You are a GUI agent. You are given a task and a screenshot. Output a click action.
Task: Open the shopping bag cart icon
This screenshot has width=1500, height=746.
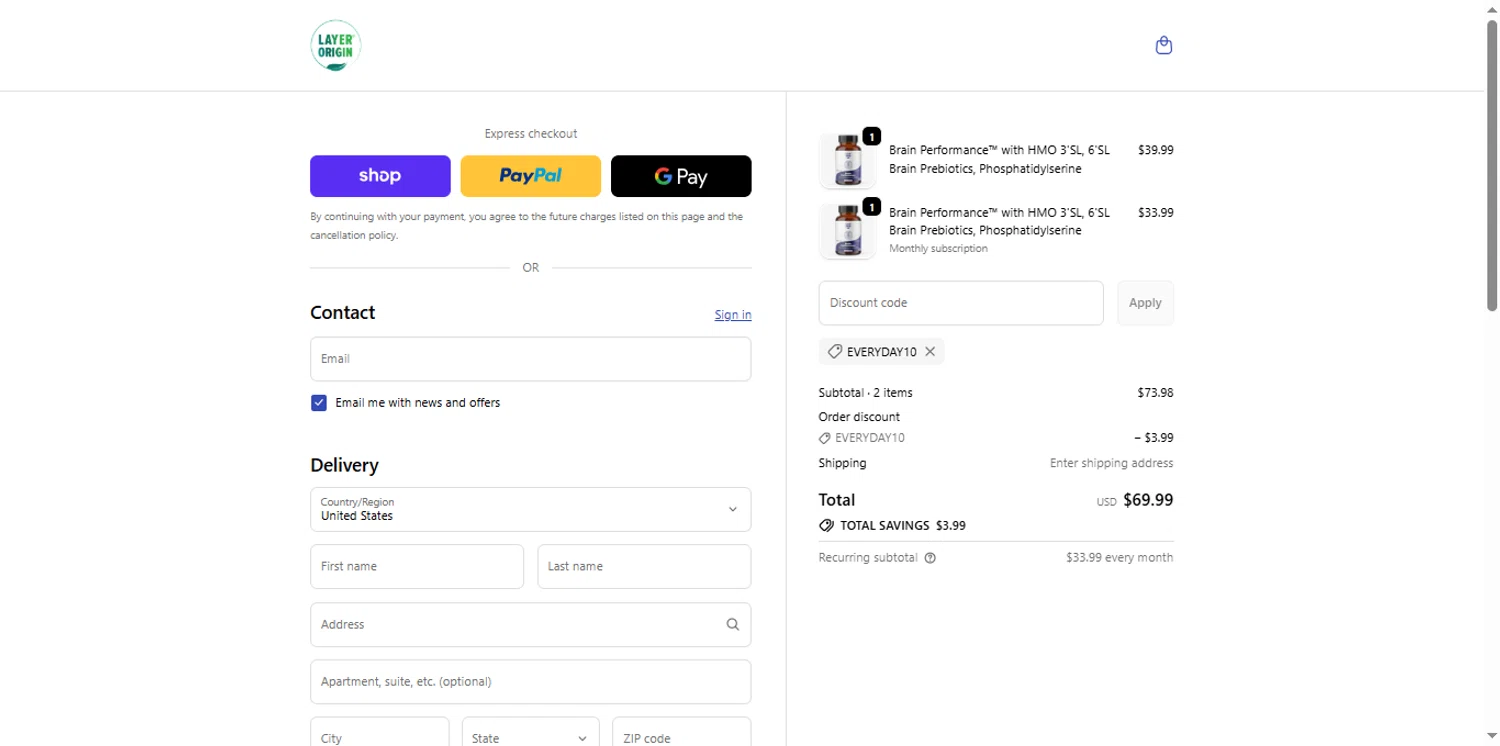1163,45
